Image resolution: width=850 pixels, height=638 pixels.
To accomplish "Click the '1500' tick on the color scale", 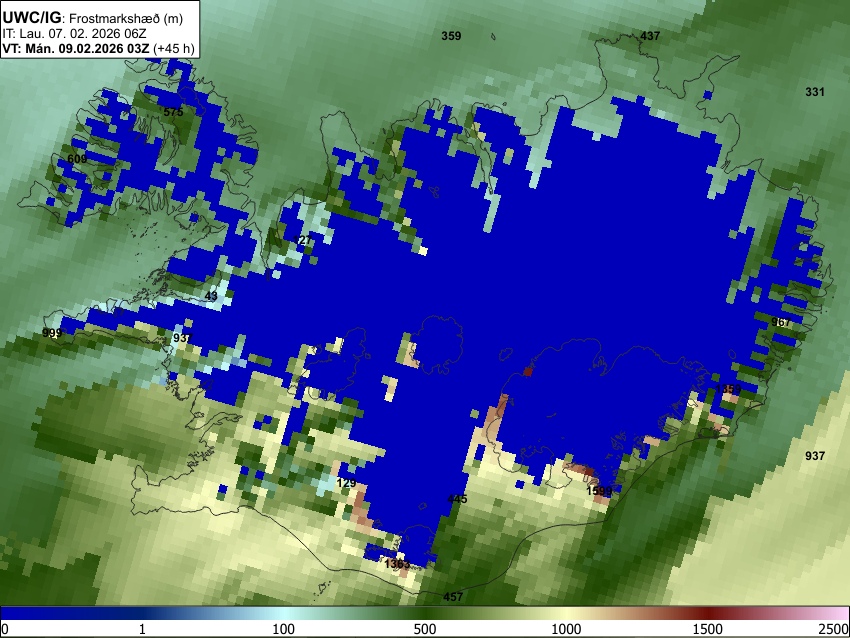I will tap(707, 629).
